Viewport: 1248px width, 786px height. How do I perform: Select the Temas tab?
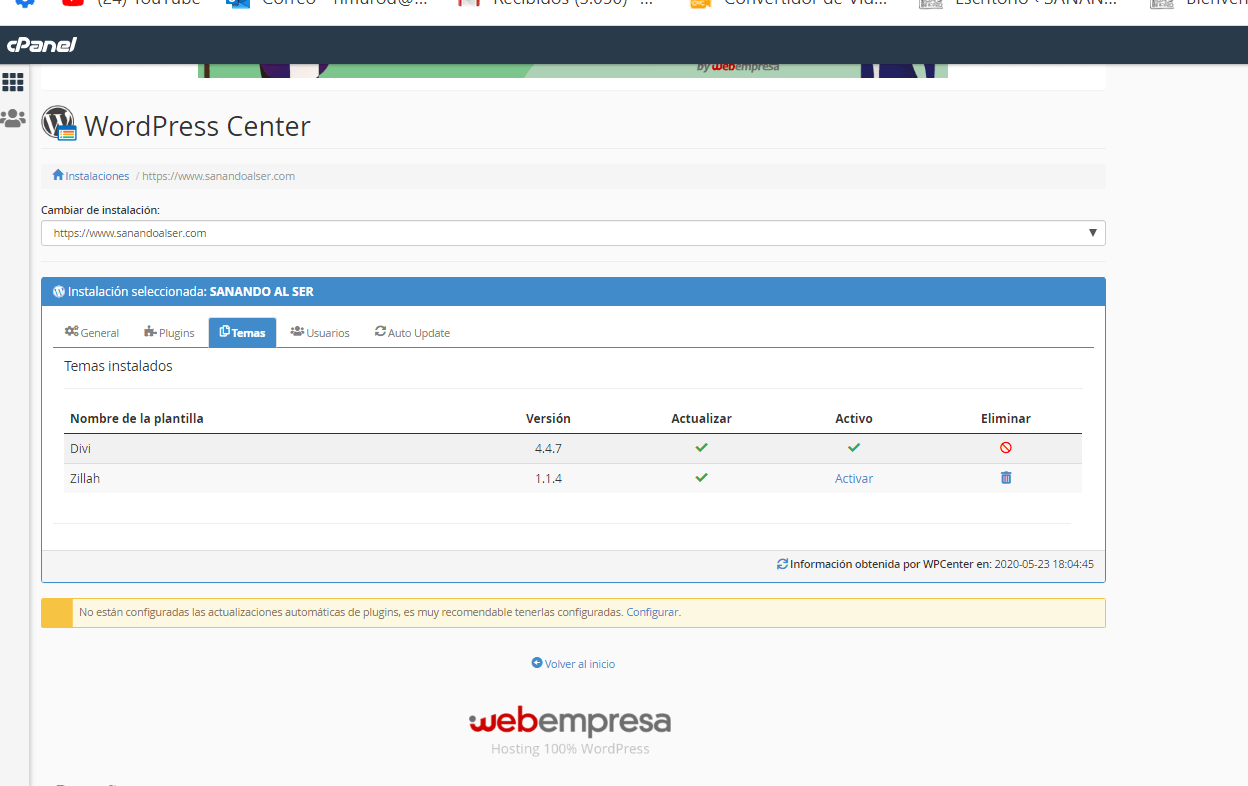242,333
